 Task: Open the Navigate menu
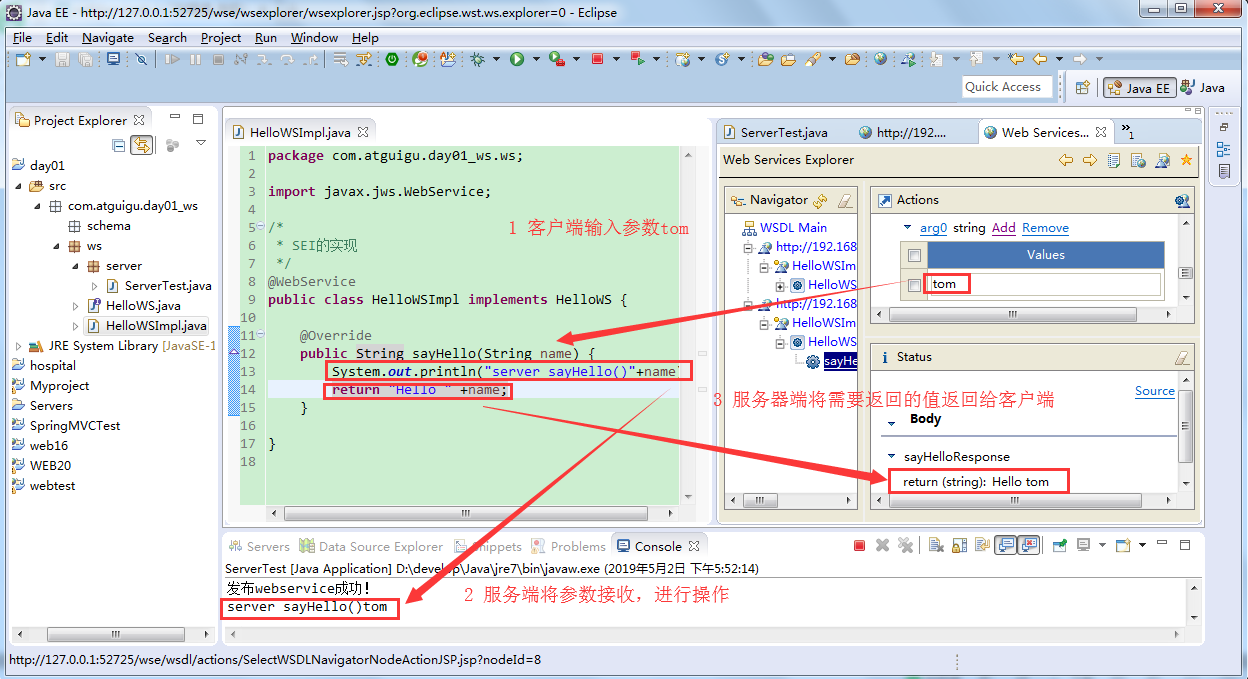click(x=108, y=37)
